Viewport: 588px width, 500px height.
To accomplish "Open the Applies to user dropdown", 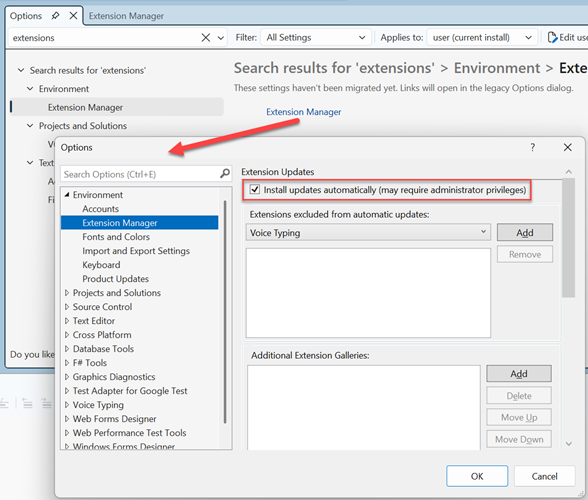I will coord(482,38).
